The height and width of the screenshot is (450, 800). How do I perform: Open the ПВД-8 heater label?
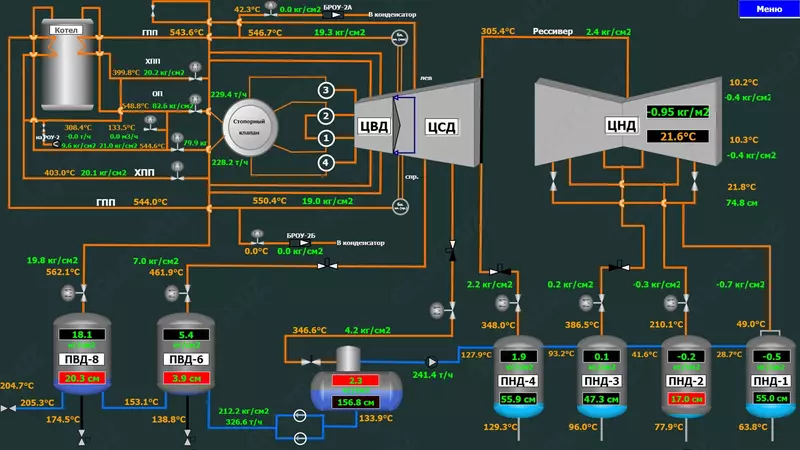pyautogui.click(x=82, y=359)
